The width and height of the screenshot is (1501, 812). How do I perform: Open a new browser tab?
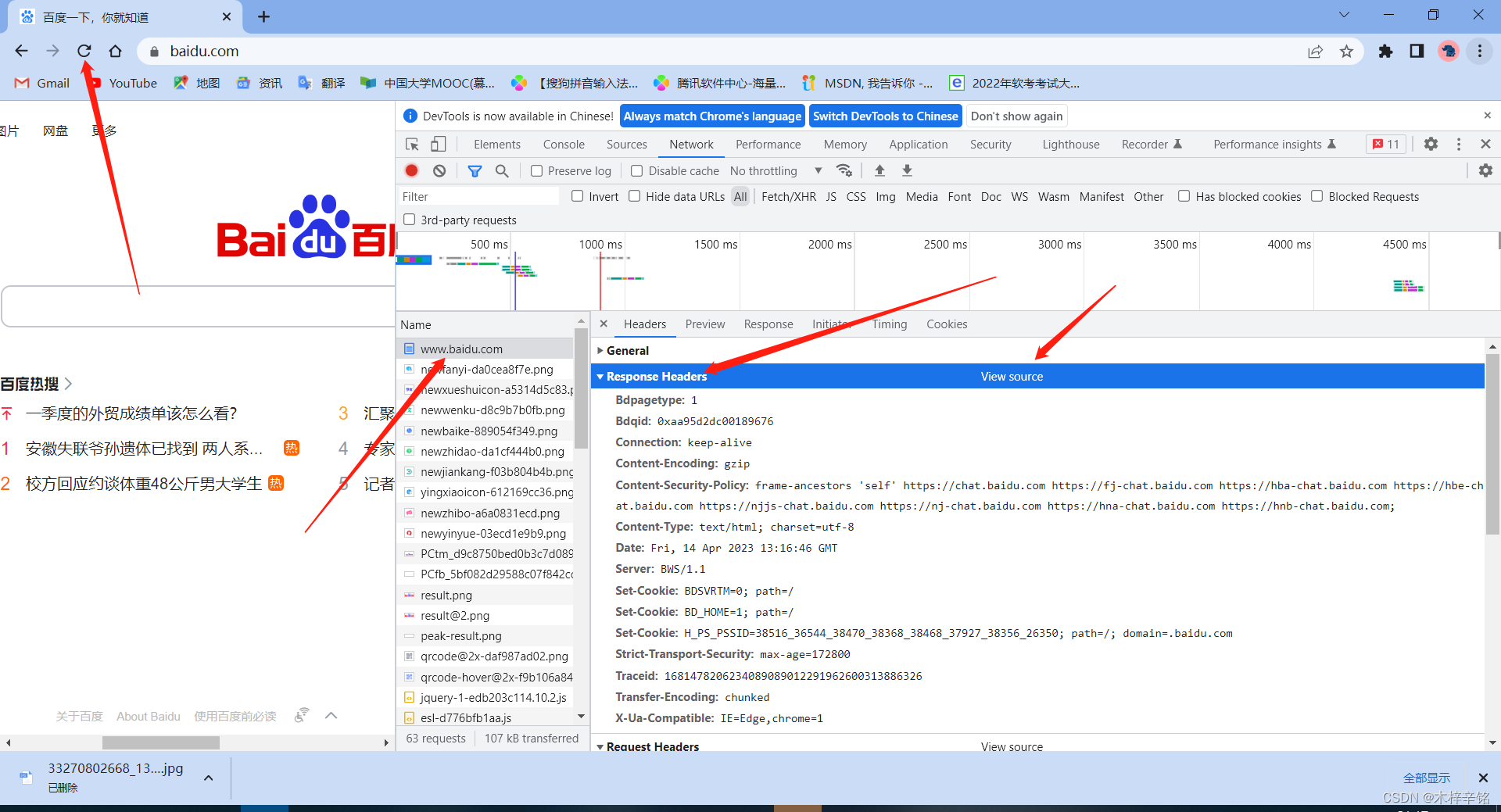263,16
